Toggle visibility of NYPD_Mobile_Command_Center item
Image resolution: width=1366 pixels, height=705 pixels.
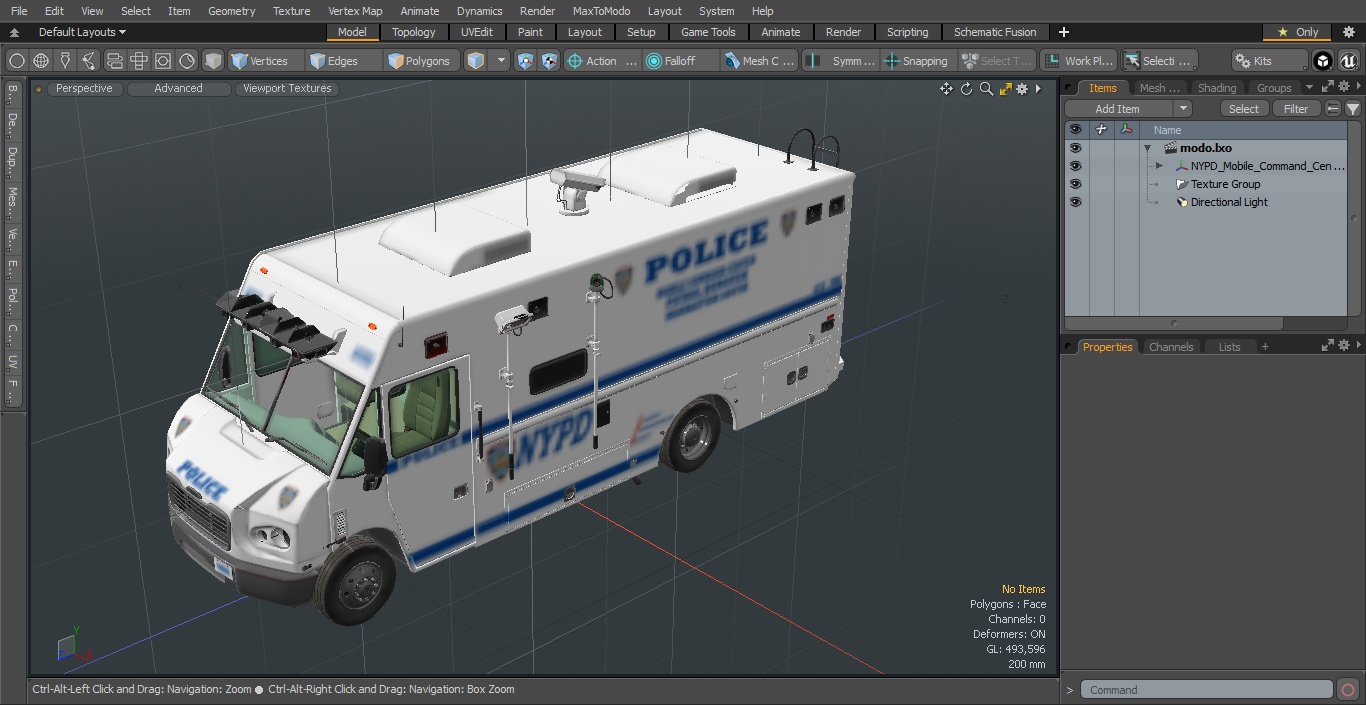tap(1075, 166)
